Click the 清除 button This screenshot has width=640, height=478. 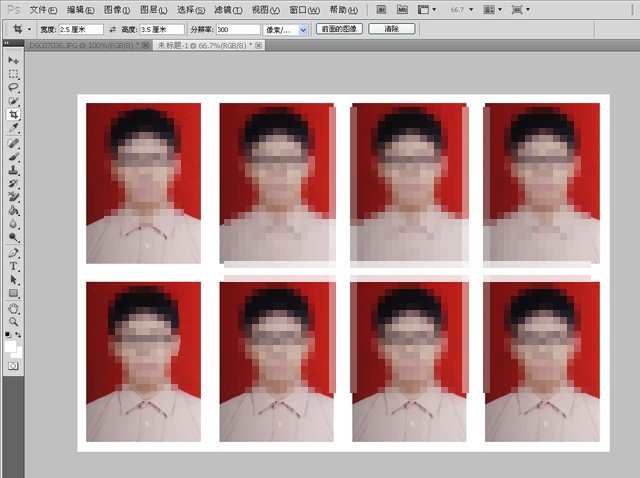(391, 29)
